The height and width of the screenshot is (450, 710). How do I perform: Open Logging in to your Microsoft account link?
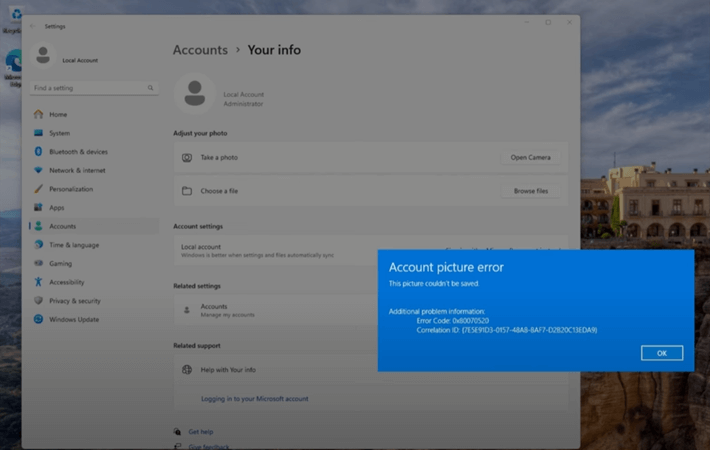click(x=254, y=399)
